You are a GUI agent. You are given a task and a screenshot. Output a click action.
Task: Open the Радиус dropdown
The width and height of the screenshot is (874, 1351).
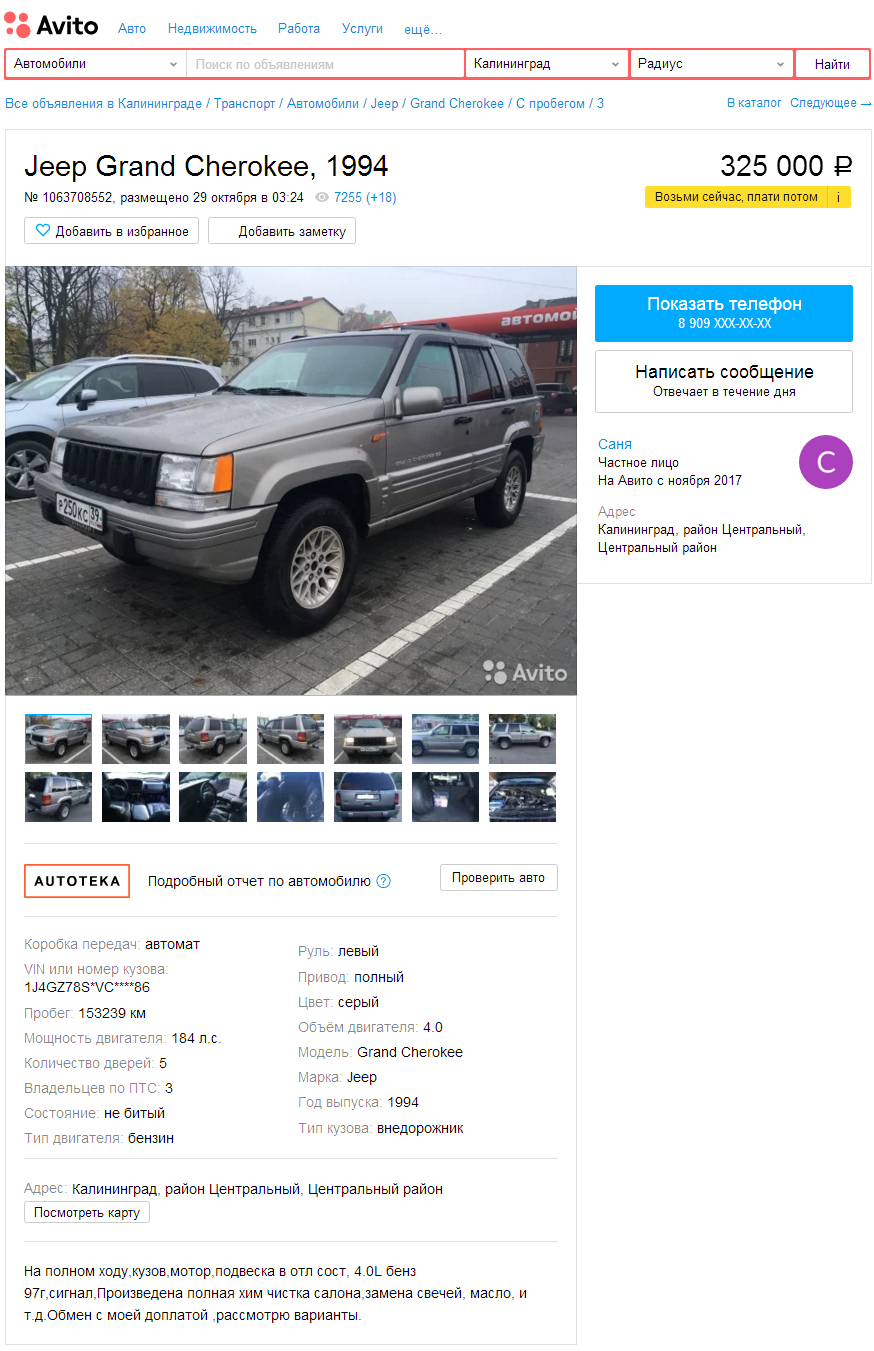[712, 64]
